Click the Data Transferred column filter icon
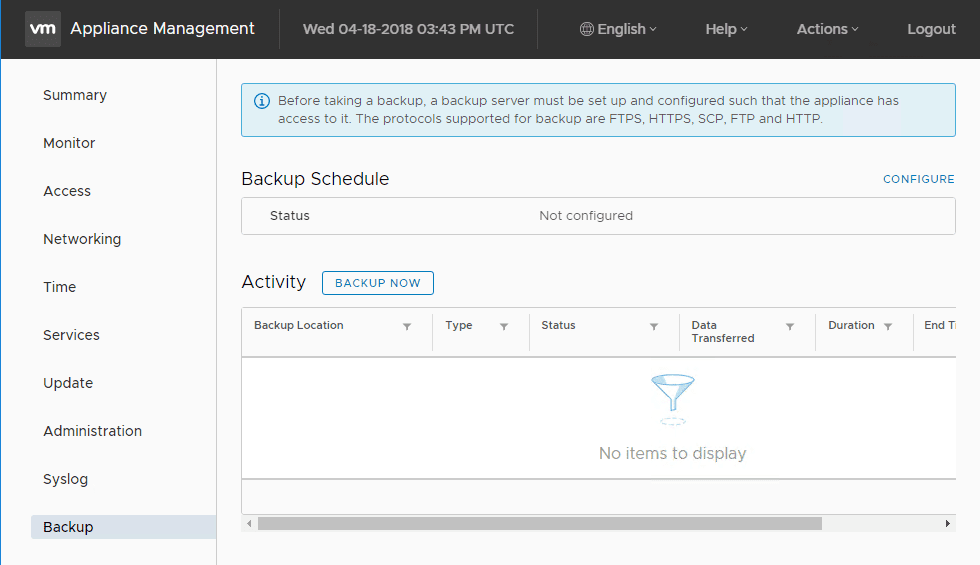This screenshot has width=980, height=565. pos(790,327)
